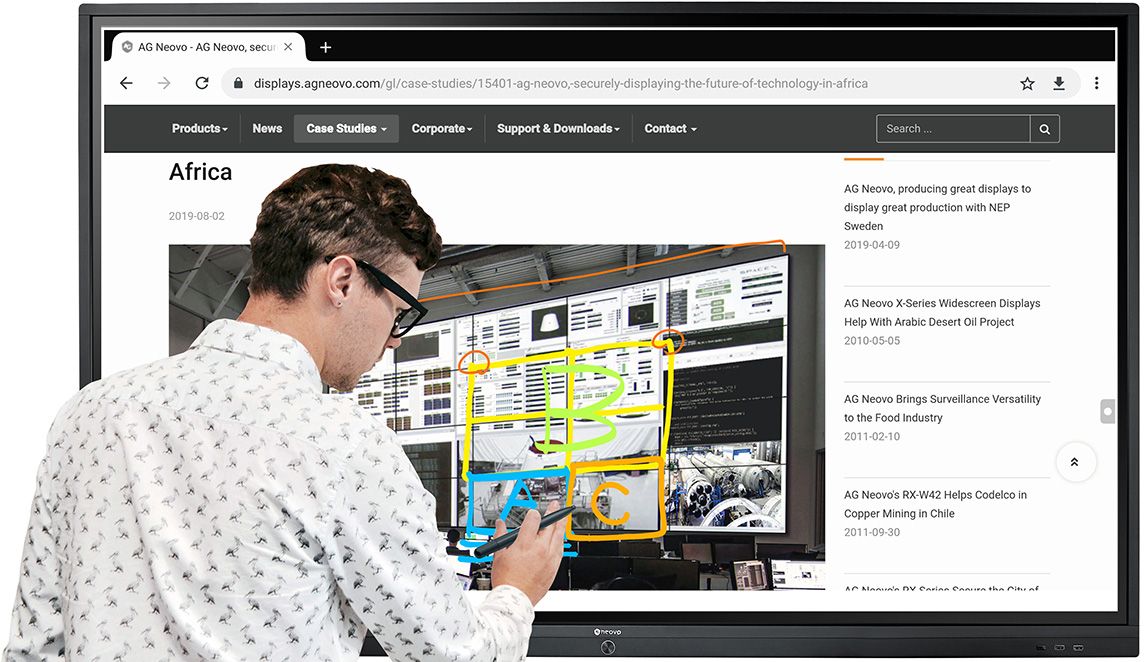Screen dimensions: 1144x662
Task: Go back with the browser back arrow
Action: click(x=126, y=83)
